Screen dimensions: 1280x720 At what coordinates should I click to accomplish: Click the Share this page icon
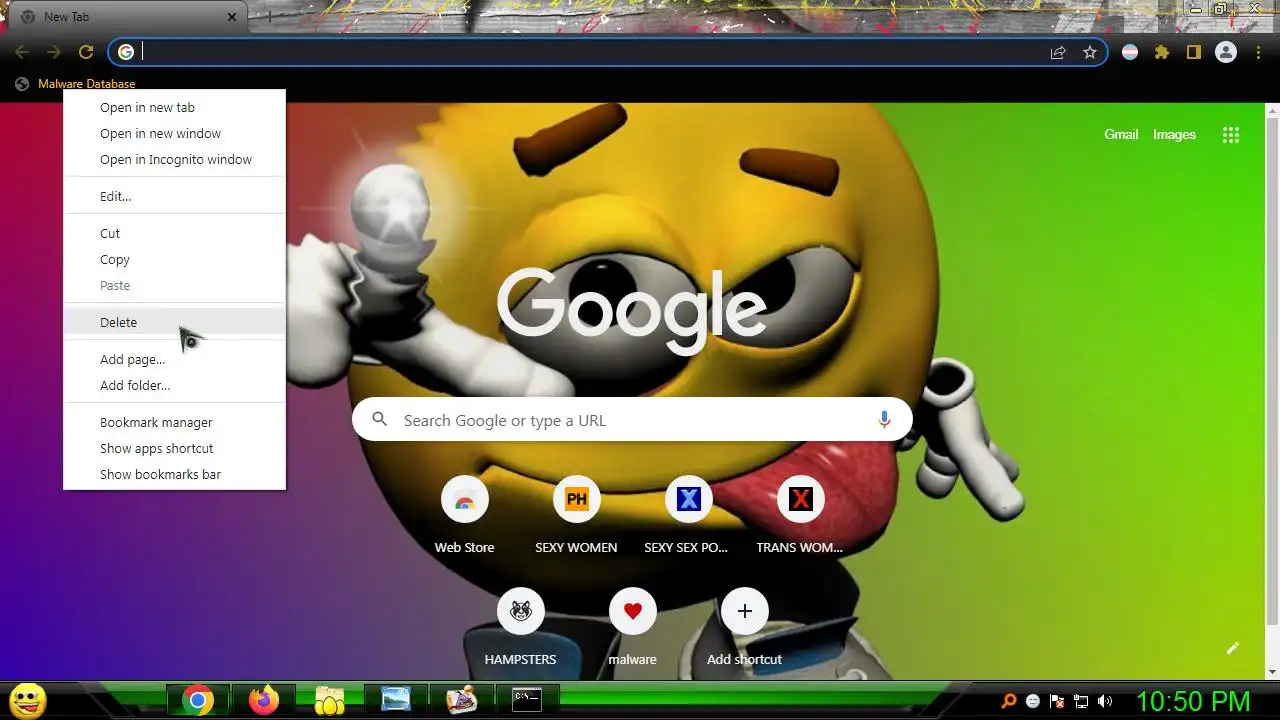(1058, 52)
